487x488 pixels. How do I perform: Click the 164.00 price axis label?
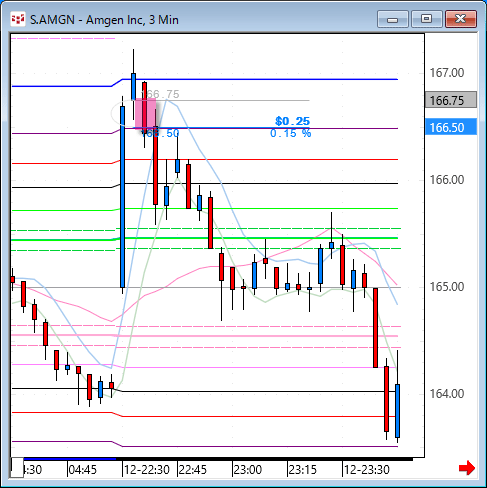pyautogui.click(x=447, y=394)
